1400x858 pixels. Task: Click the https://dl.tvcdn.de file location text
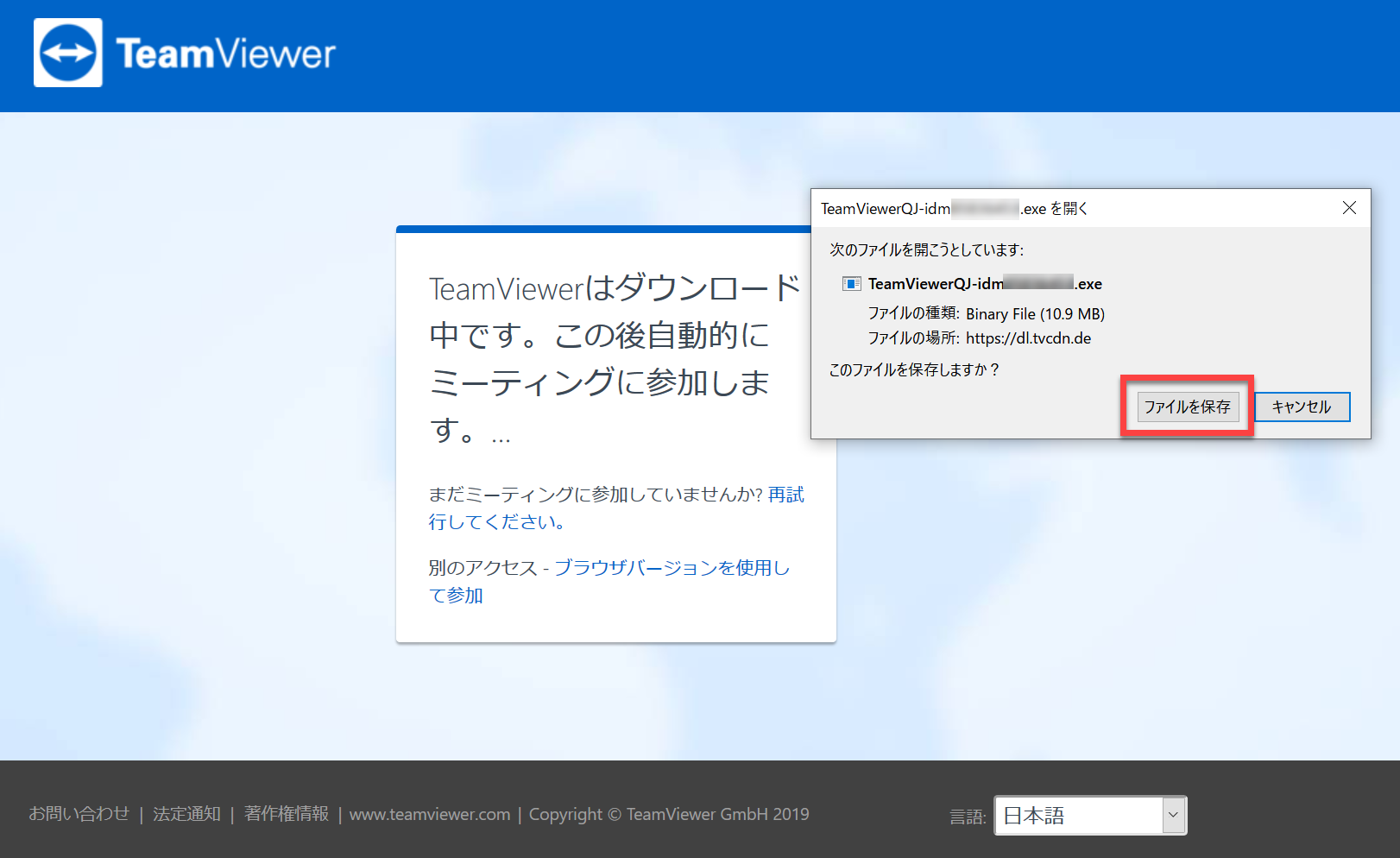click(1028, 338)
